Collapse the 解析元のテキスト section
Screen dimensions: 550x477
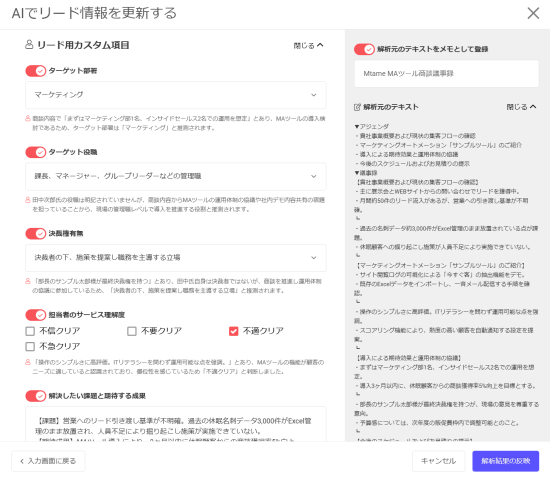coord(521,107)
